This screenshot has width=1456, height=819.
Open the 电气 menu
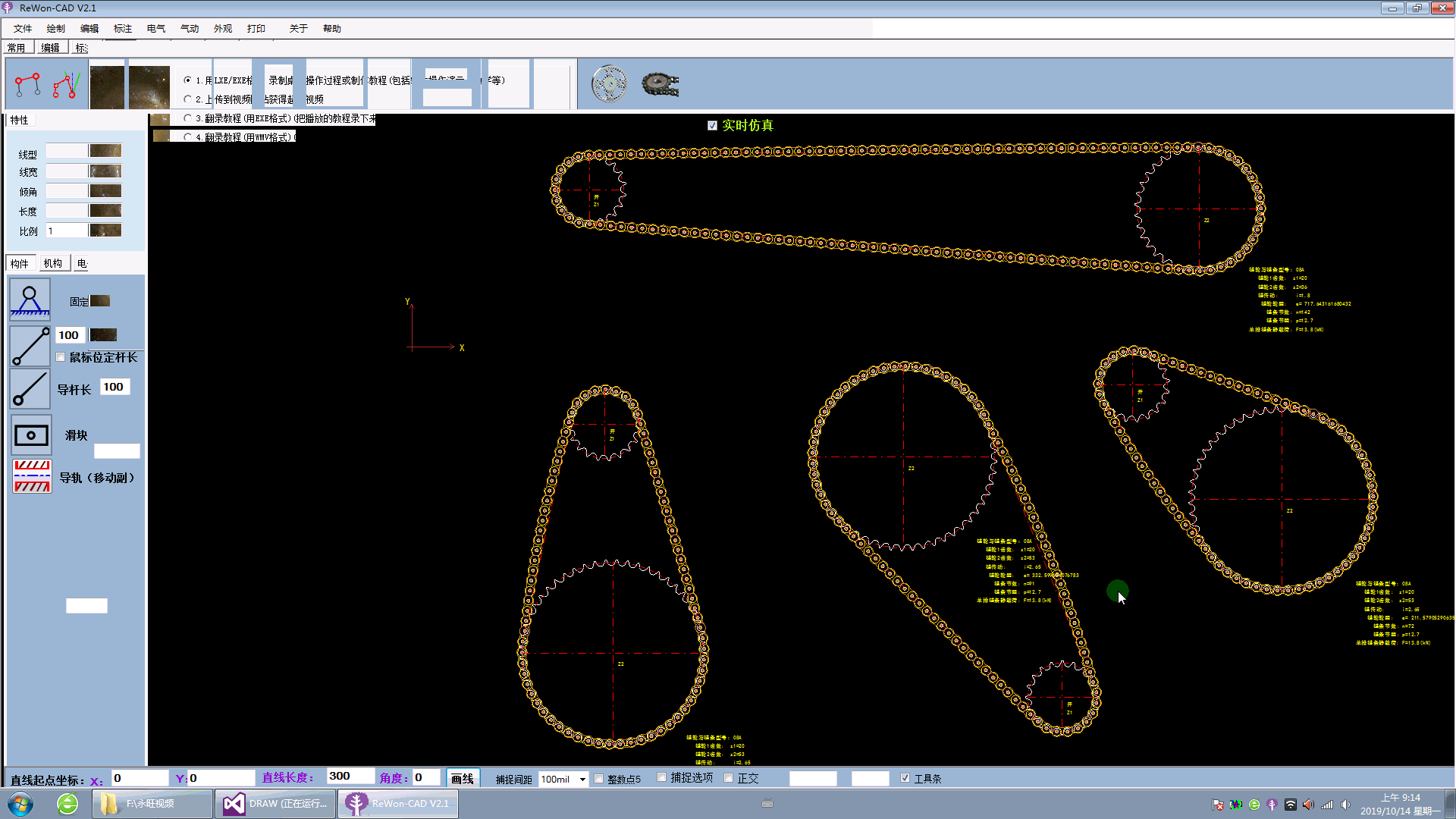(155, 29)
